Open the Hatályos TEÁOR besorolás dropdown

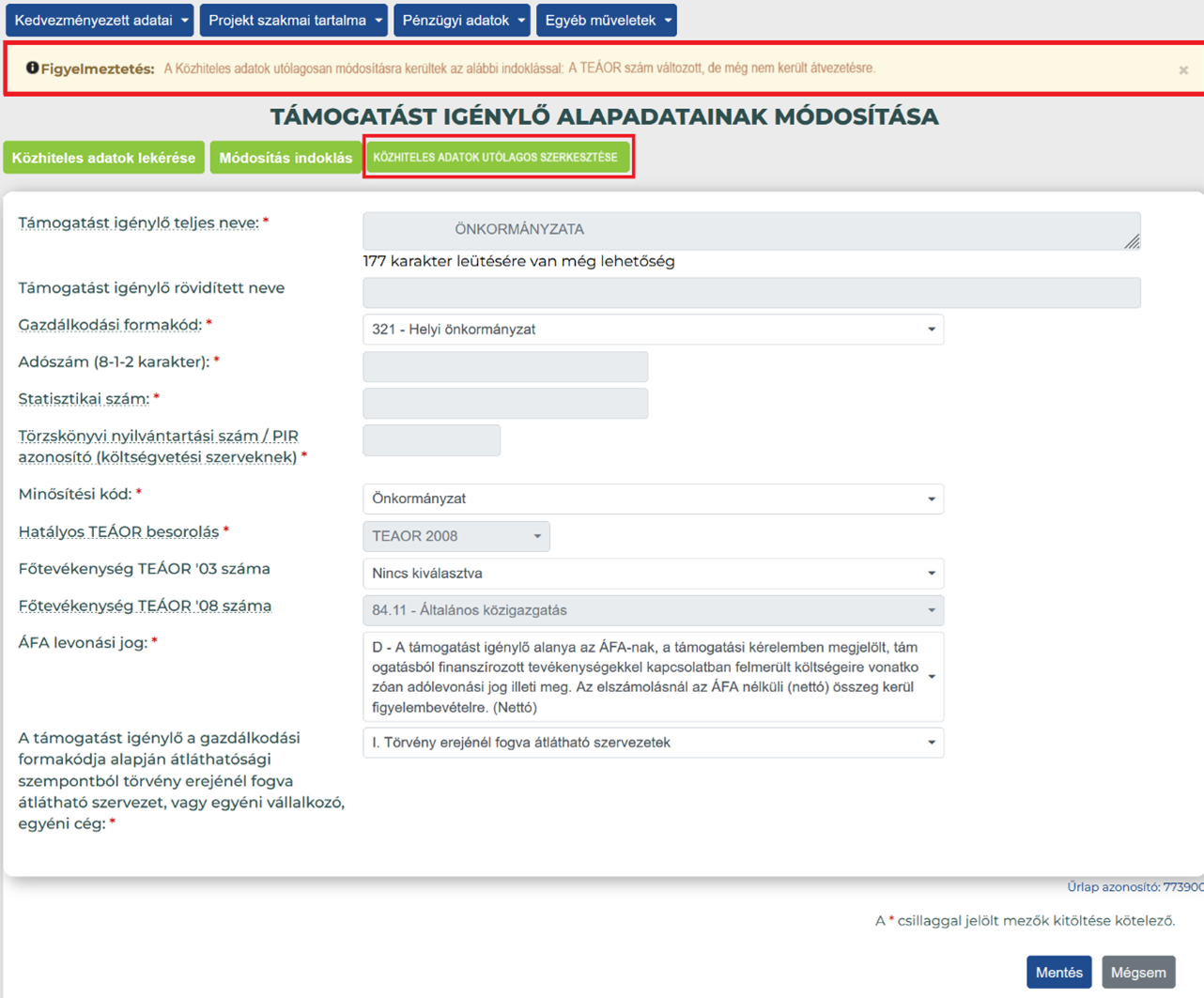click(x=456, y=536)
